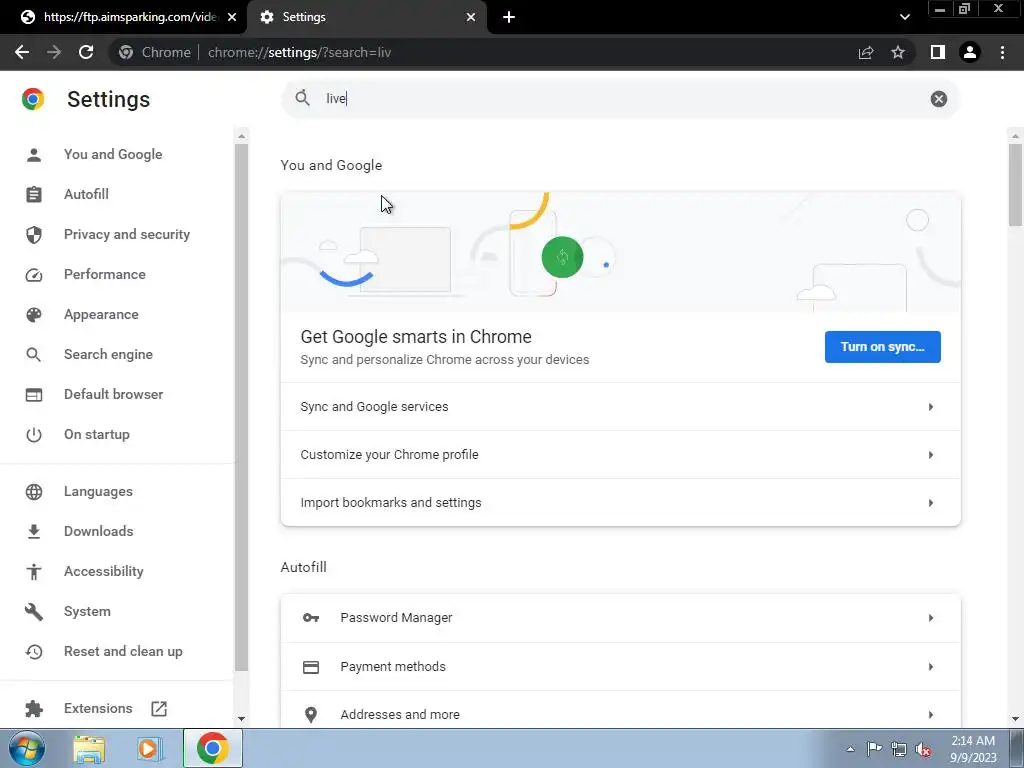Bookmark this tab with the star icon
The height and width of the screenshot is (768, 1024).
[898, 52]
